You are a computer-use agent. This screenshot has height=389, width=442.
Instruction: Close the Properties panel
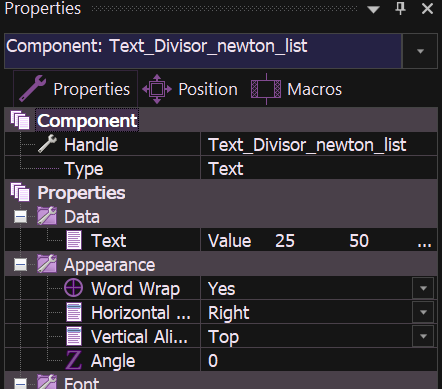click(x=427, y=8)
